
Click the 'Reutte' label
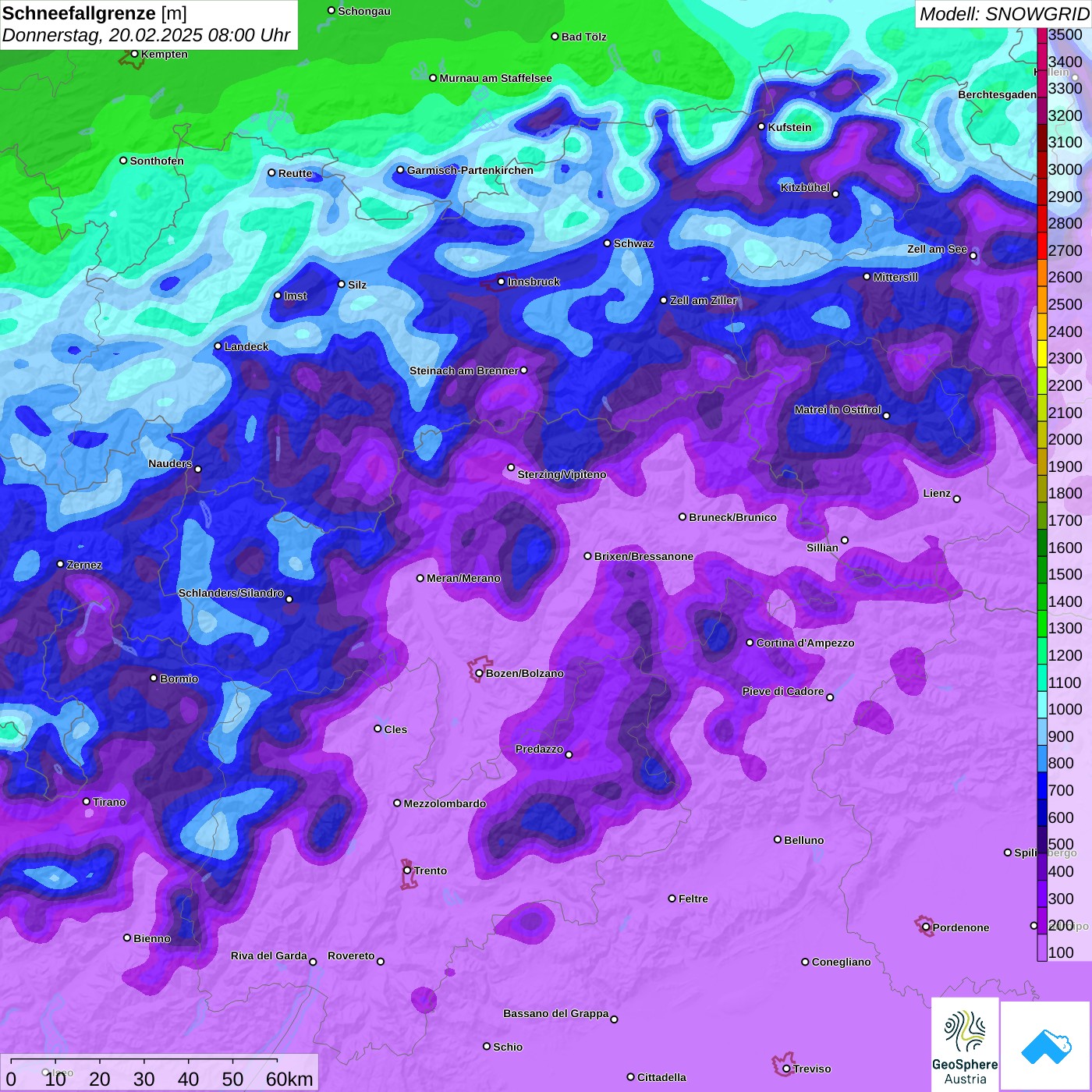[295, 173]
